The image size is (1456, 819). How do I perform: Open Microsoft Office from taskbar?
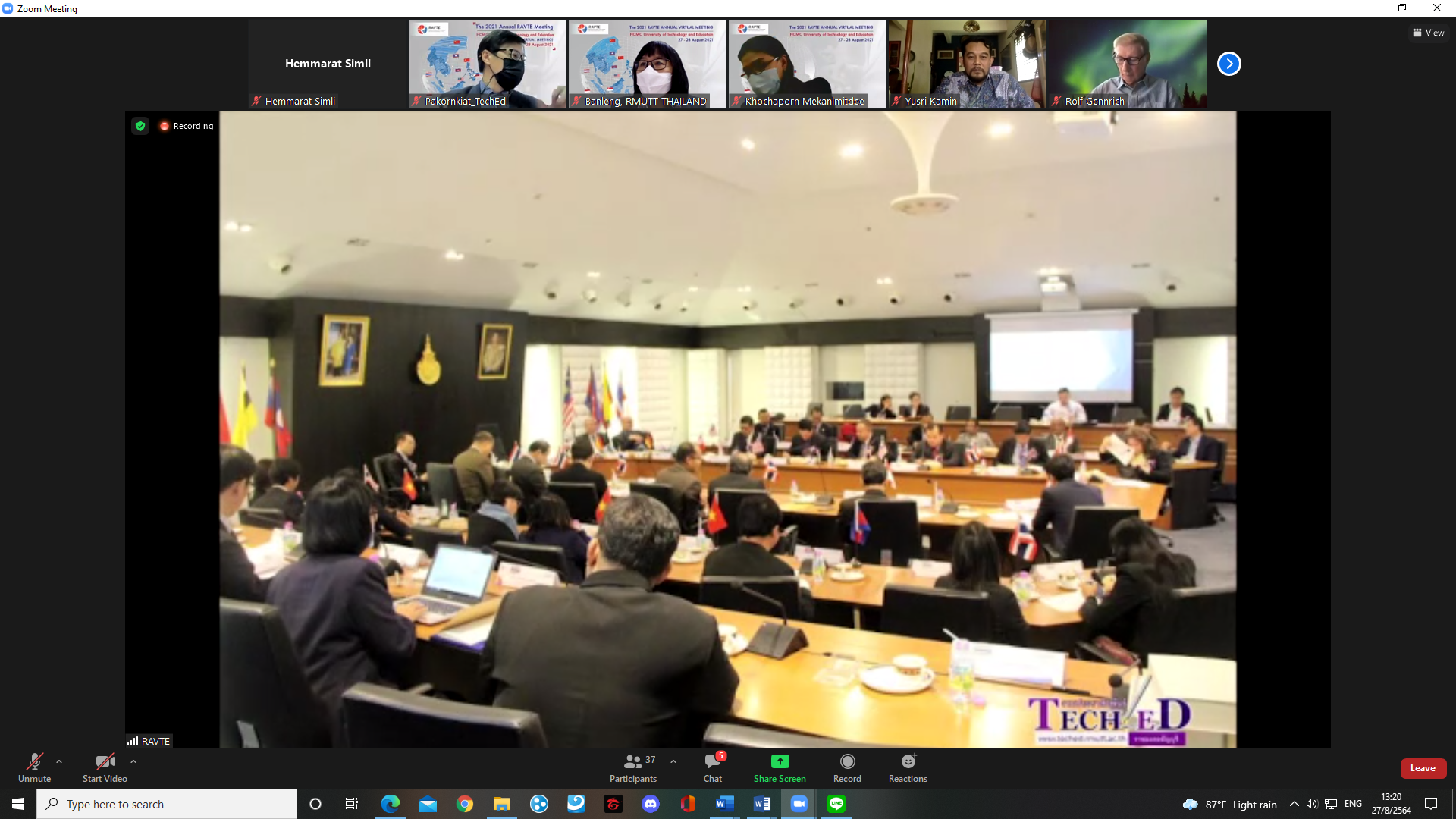coord(688,804)
